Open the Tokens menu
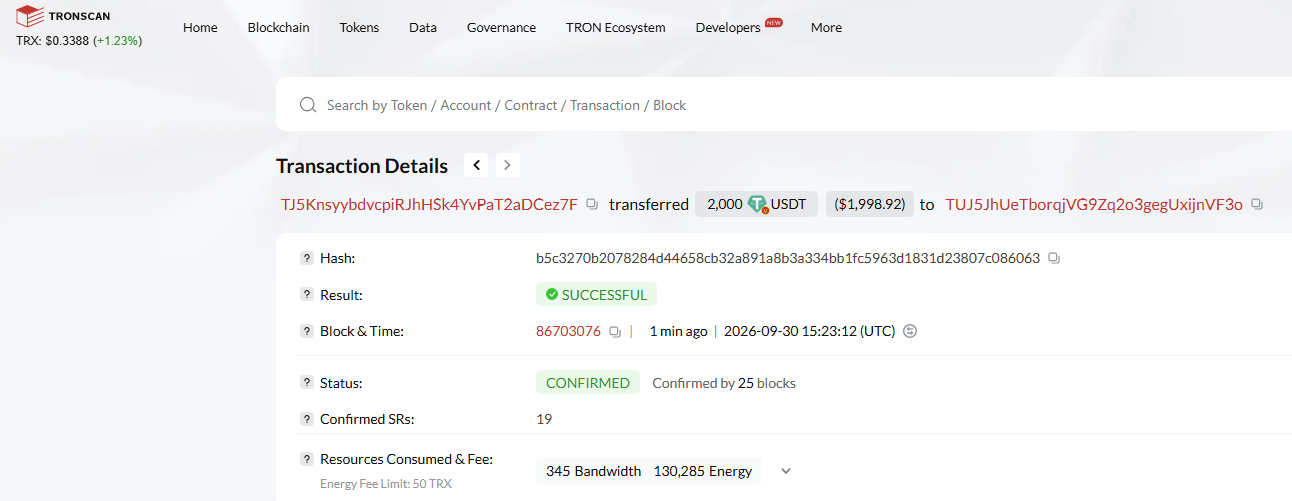 coord(359,27)
